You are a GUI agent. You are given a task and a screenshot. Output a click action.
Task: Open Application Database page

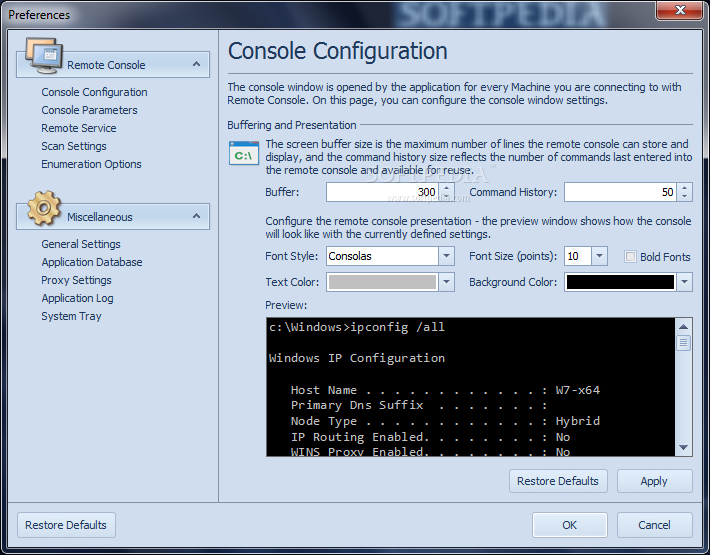91,262
